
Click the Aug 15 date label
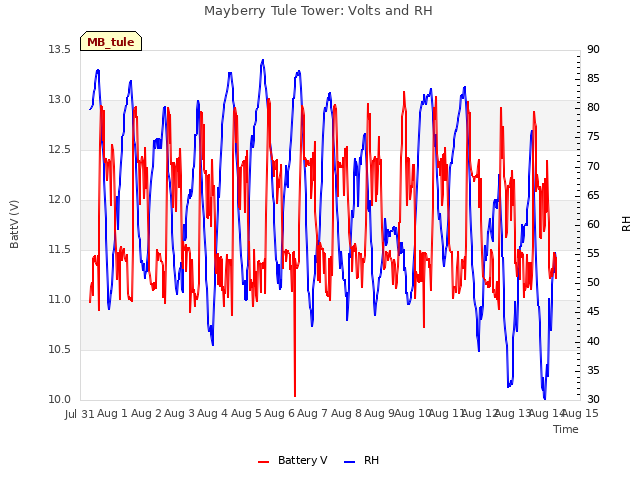580,413
